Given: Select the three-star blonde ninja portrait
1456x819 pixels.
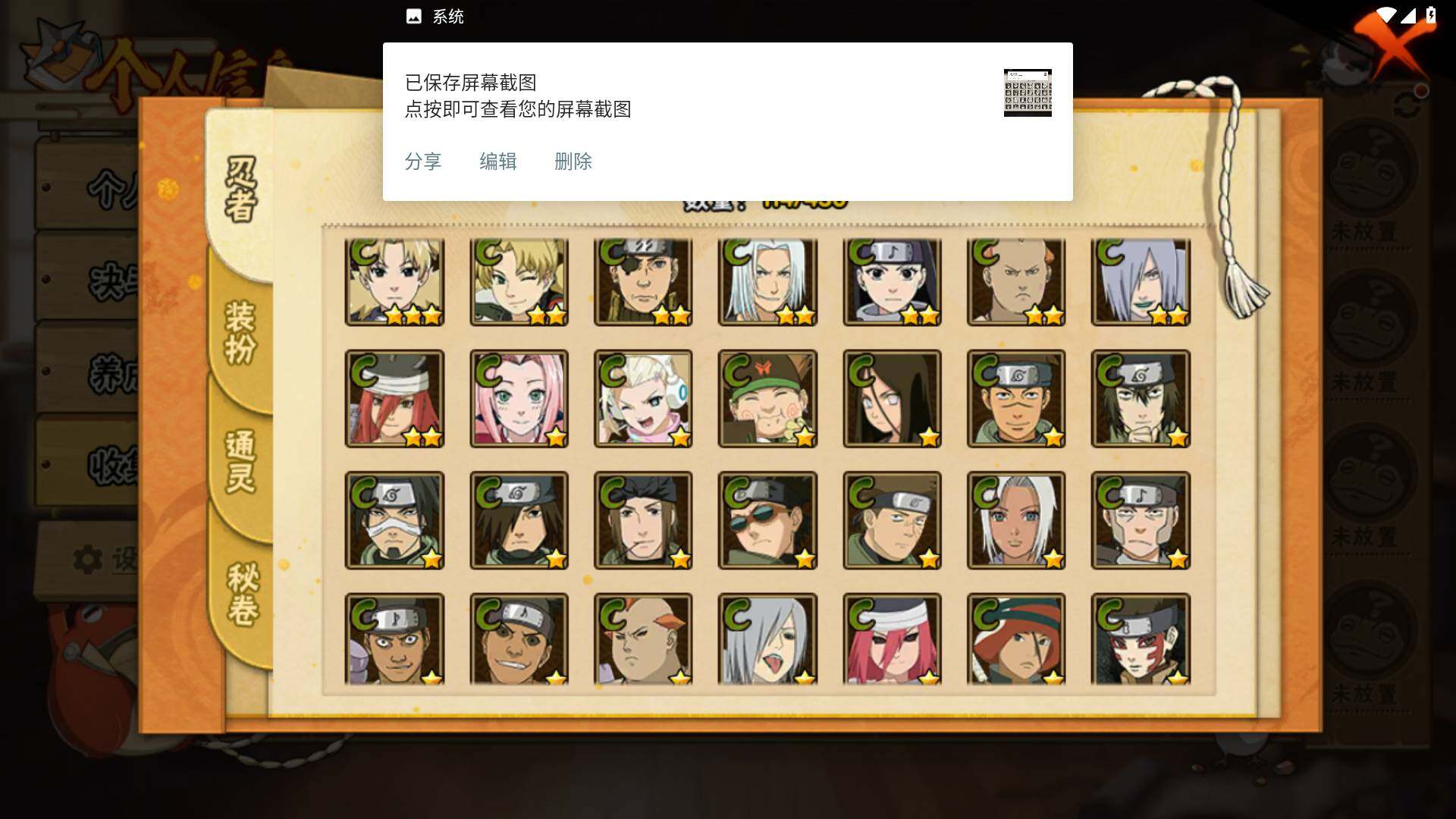Looking at the screenshot, I should (x=394, y=281).
